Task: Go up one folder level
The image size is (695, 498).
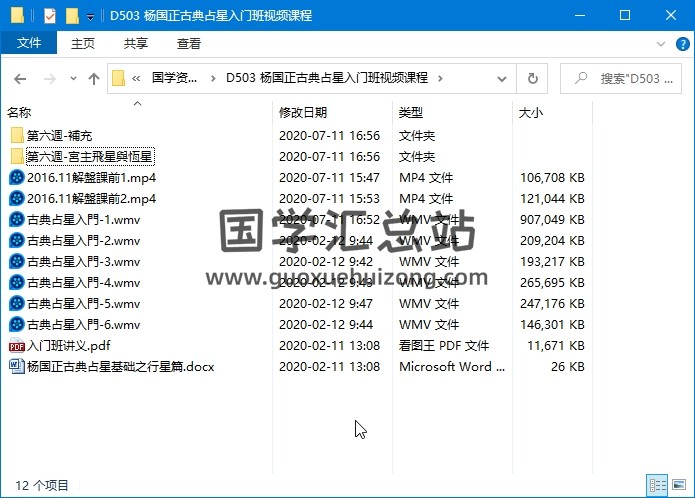Action: (x=94, y=79)
